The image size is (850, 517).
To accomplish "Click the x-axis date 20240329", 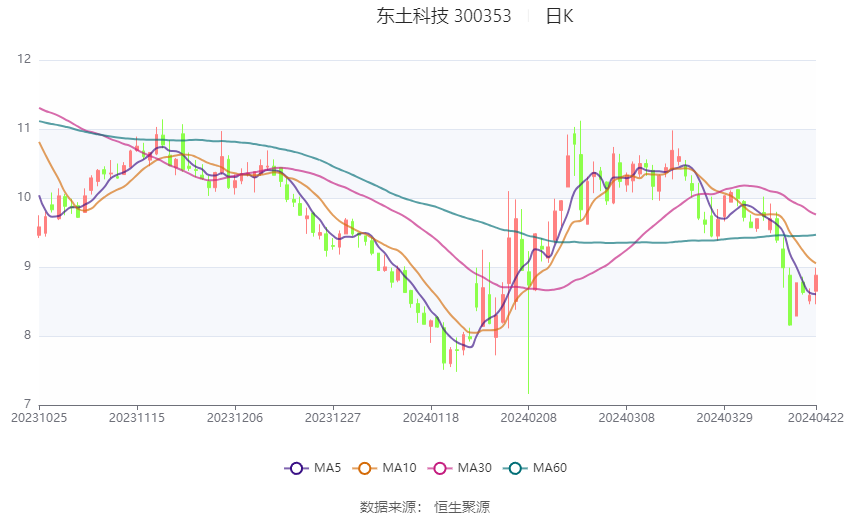I will click(724, 418).
